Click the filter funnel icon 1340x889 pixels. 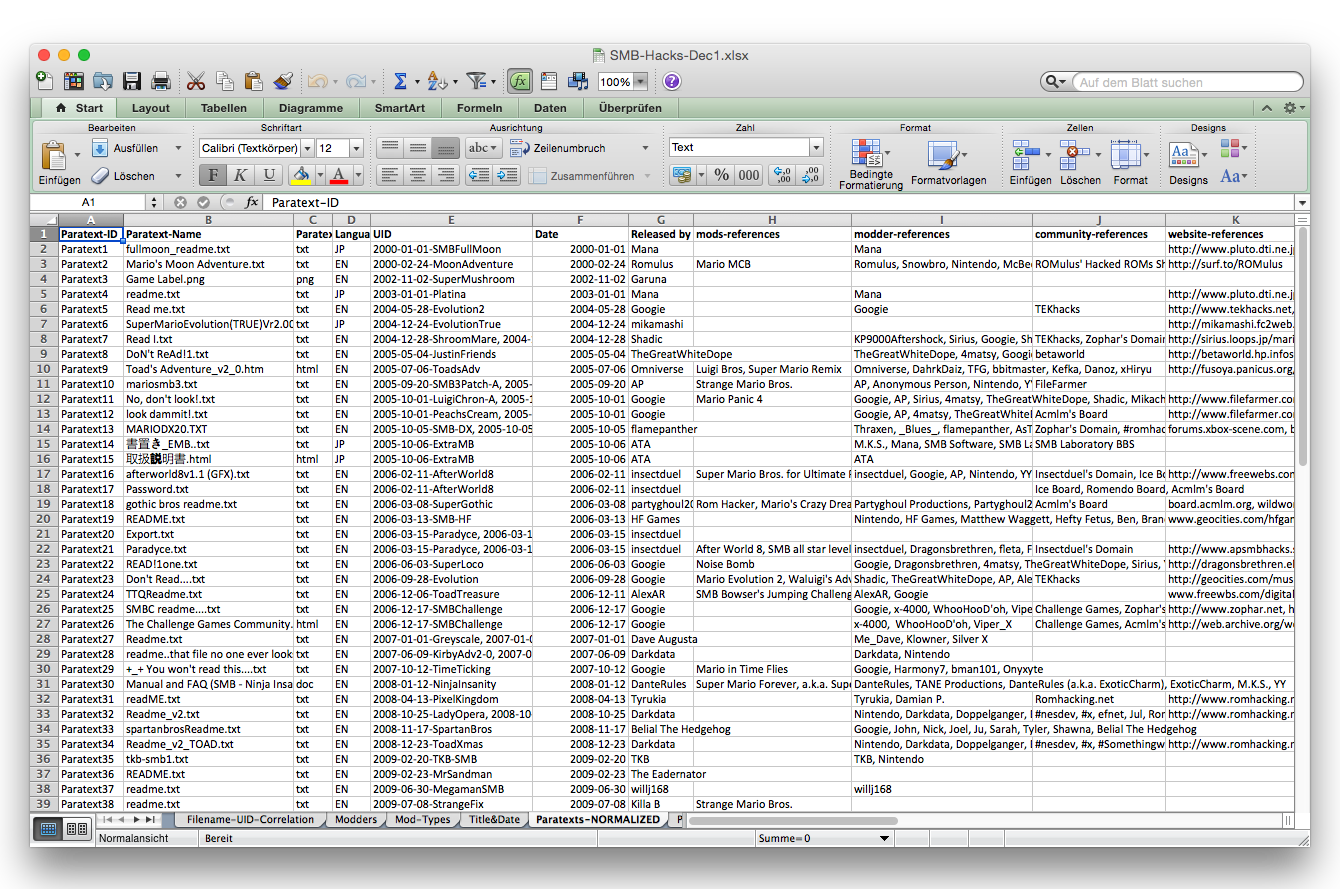coord(477,81)
